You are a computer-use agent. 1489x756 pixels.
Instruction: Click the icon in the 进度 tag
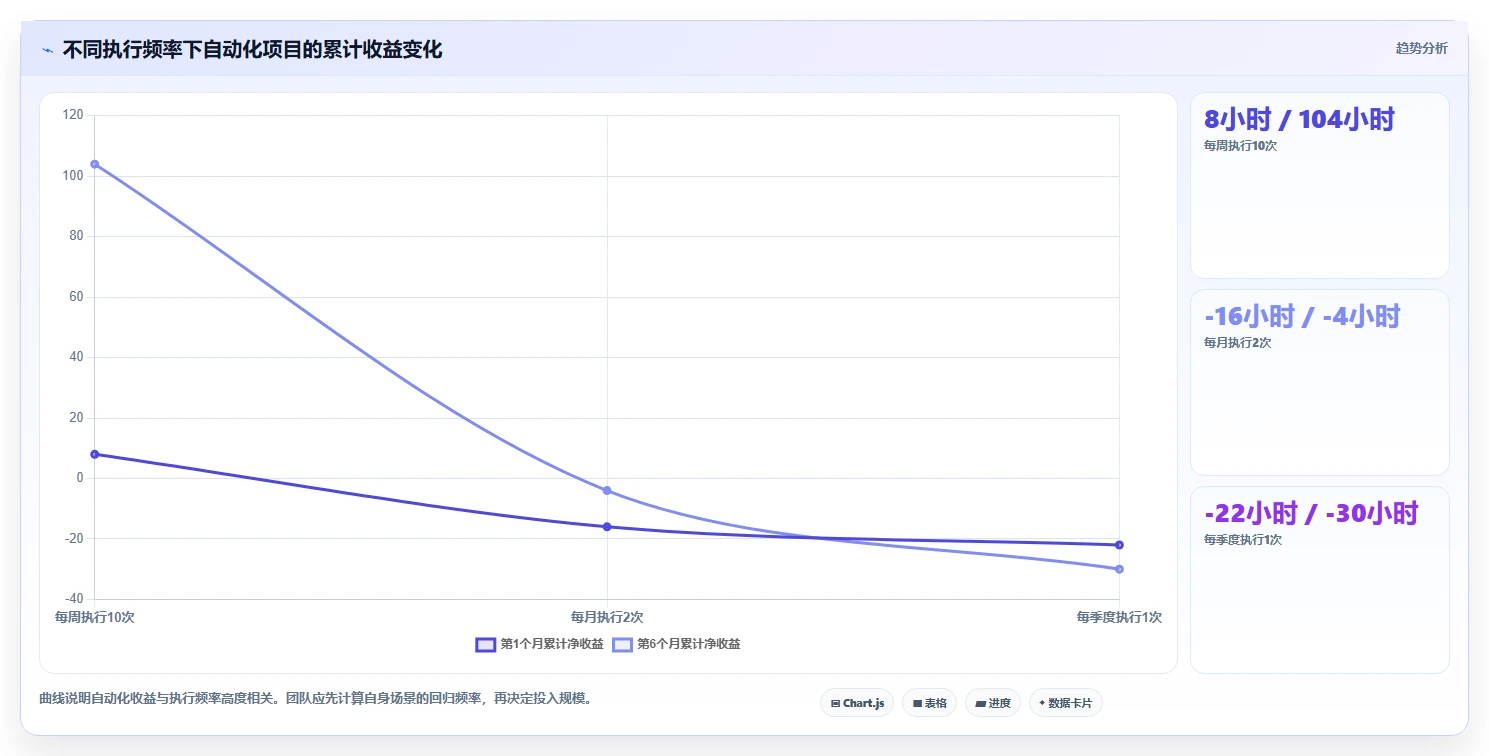coord(981,704)
